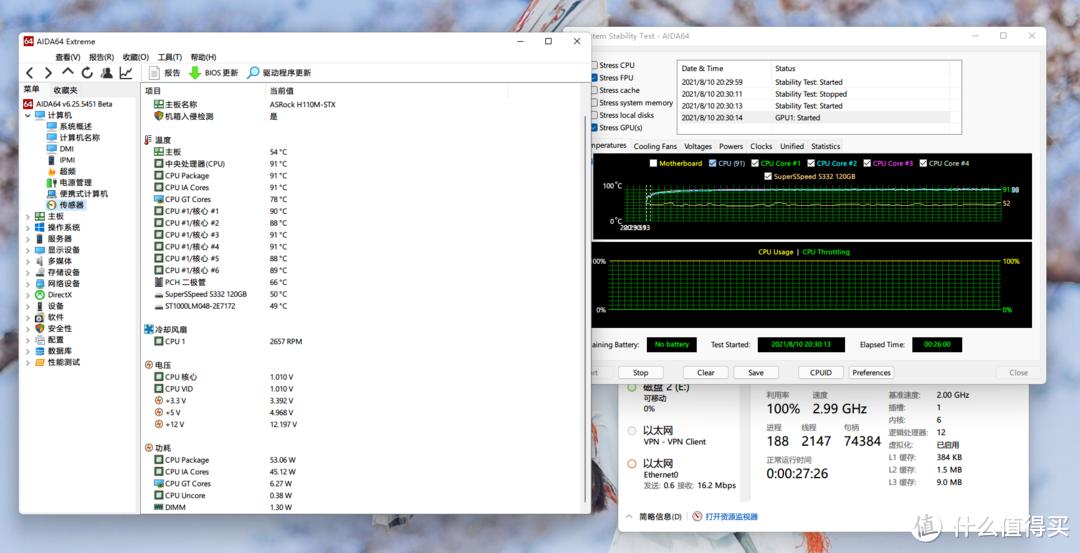Launch 驱动程序更新 driver update

click(279, 72)
